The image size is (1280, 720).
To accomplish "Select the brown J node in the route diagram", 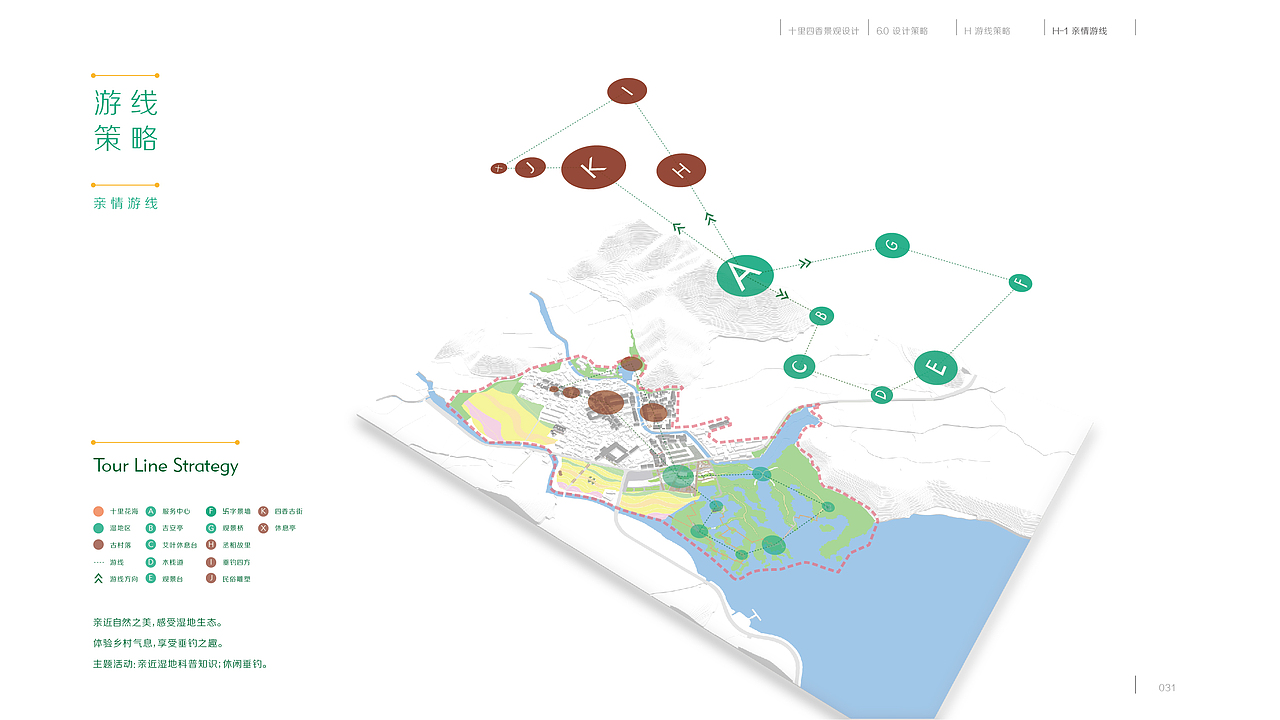I will click(531, 167).
